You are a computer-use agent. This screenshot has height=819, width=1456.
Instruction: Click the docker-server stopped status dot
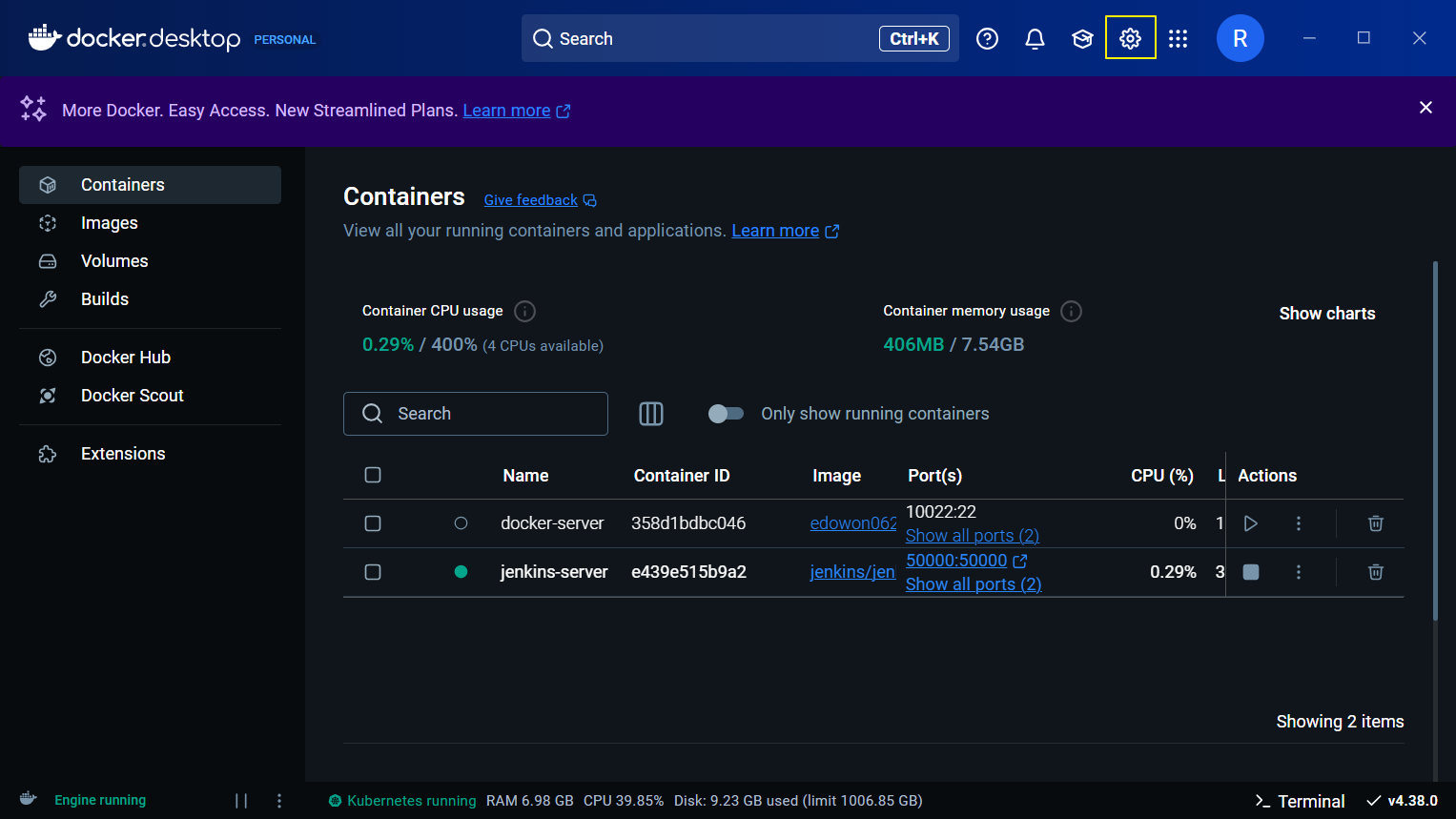[x=461, y=523]
